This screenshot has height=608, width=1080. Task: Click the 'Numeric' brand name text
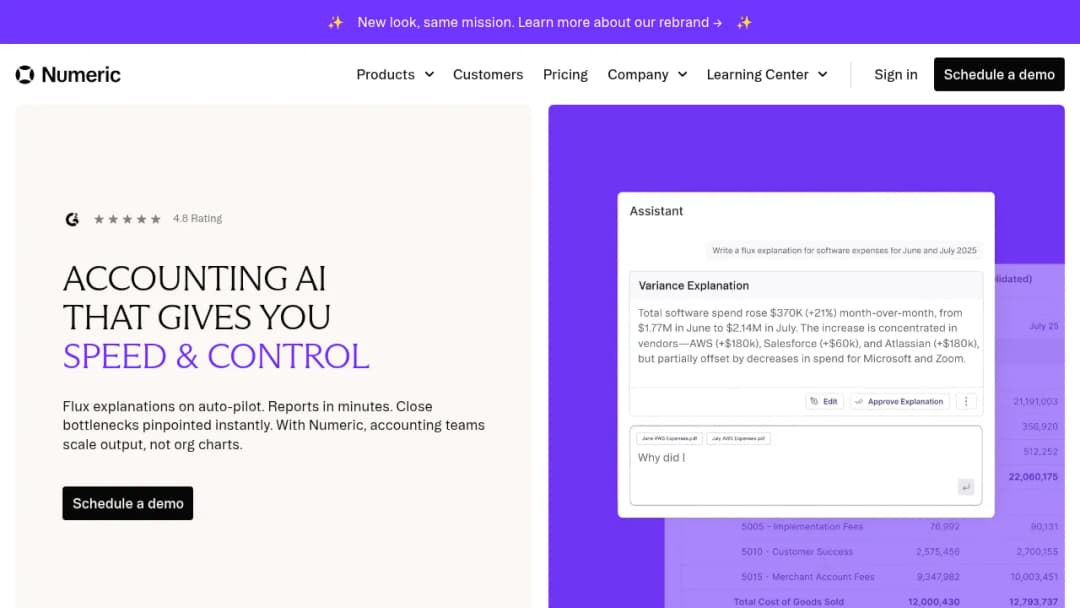click(81, 74)
